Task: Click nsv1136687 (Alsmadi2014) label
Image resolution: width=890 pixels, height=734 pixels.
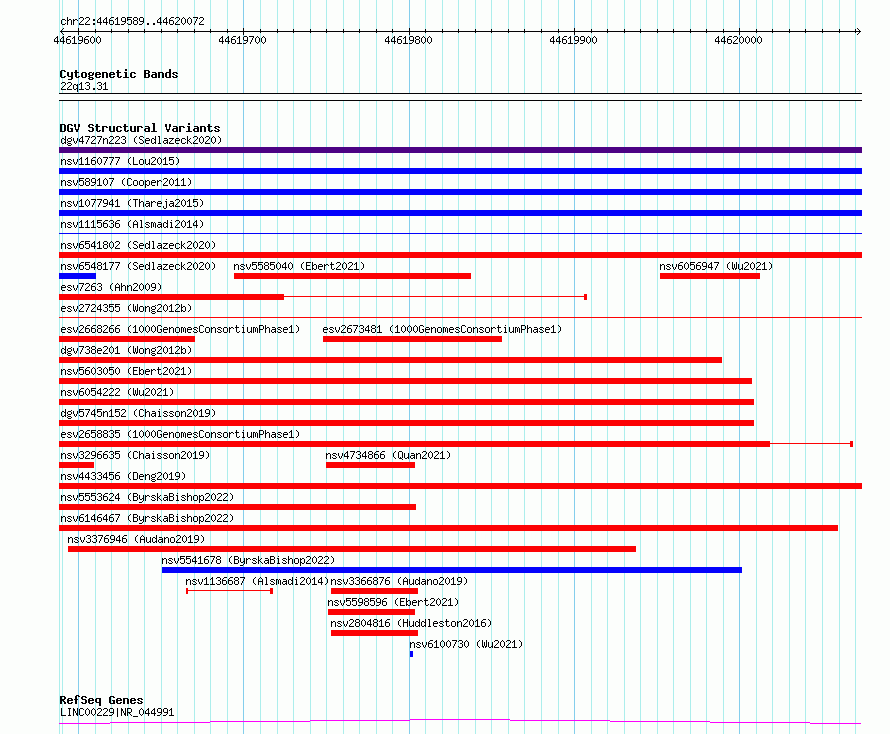Action: tap(257, 581)
